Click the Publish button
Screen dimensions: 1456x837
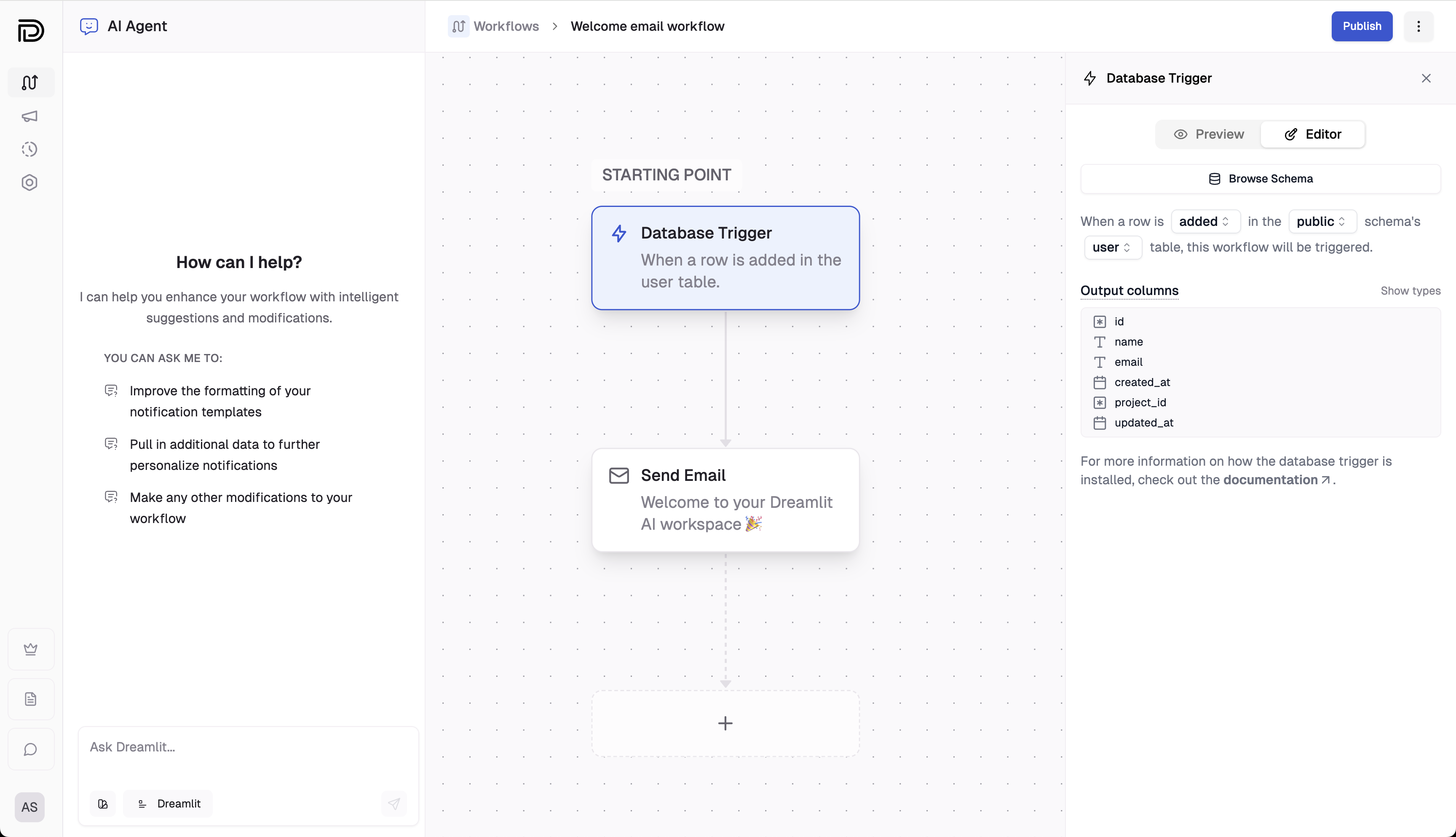coord(1361,27)
